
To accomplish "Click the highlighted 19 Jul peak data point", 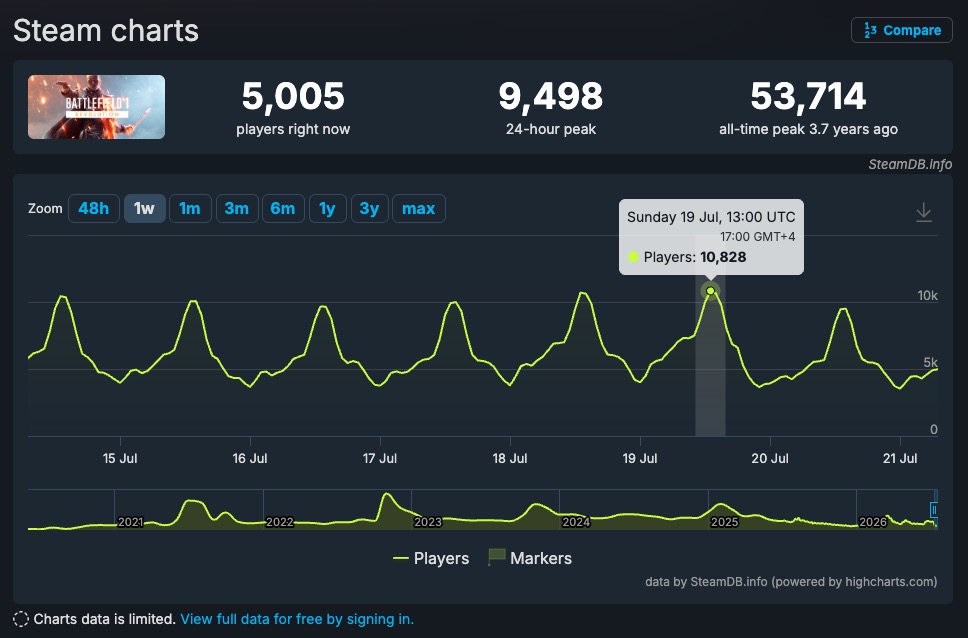I will (711, 291).
